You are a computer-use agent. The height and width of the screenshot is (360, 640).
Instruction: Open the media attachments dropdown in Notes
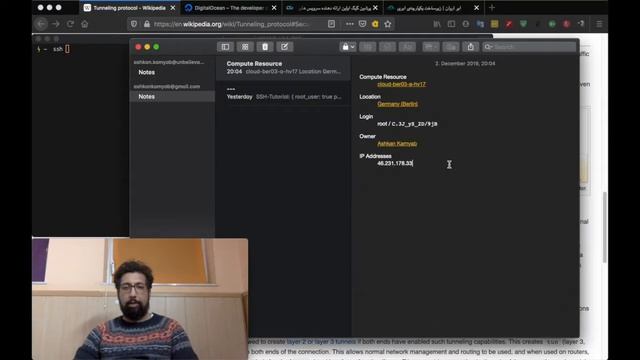click(x=431, y=47)
